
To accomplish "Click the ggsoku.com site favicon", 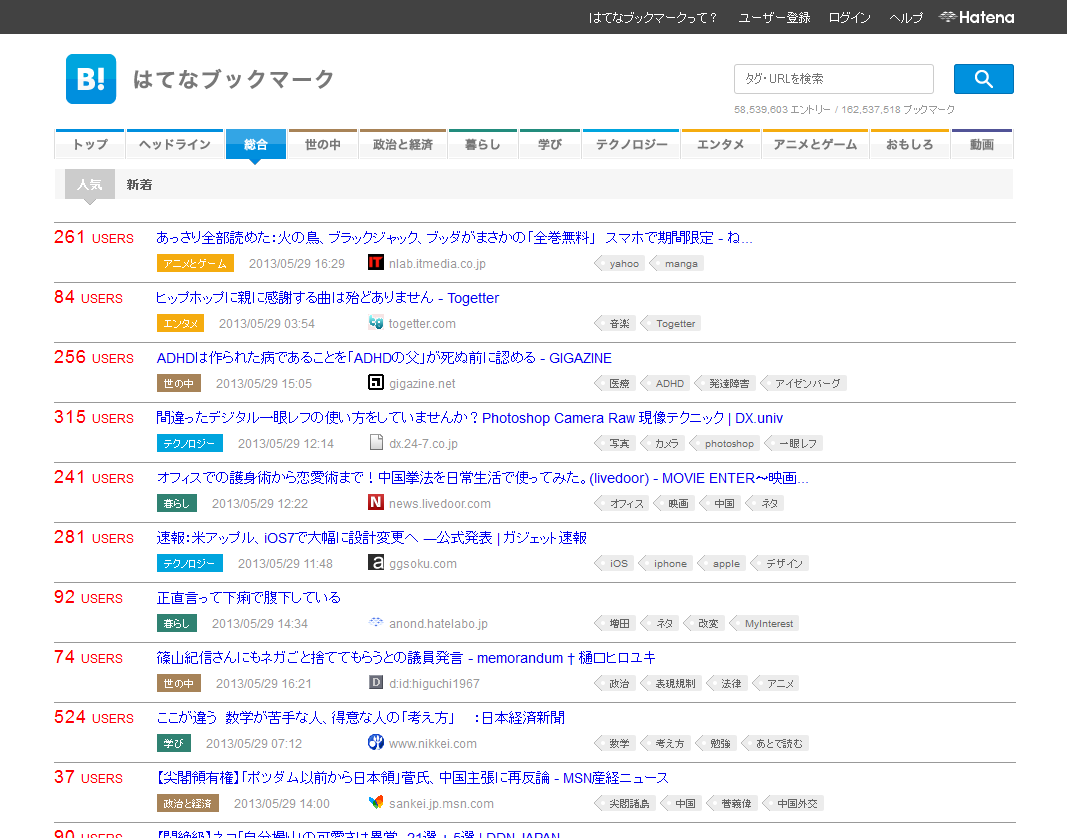I will click(376, 562).
